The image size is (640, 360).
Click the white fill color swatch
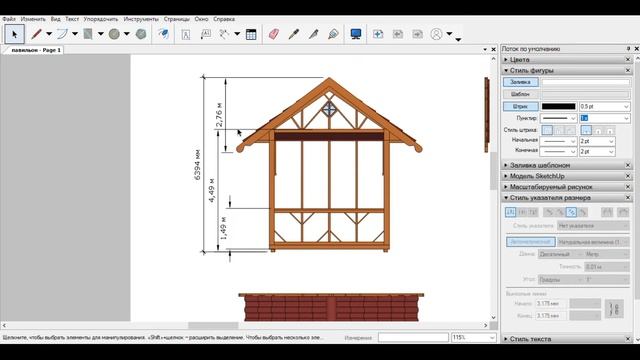tap(586, 82)
